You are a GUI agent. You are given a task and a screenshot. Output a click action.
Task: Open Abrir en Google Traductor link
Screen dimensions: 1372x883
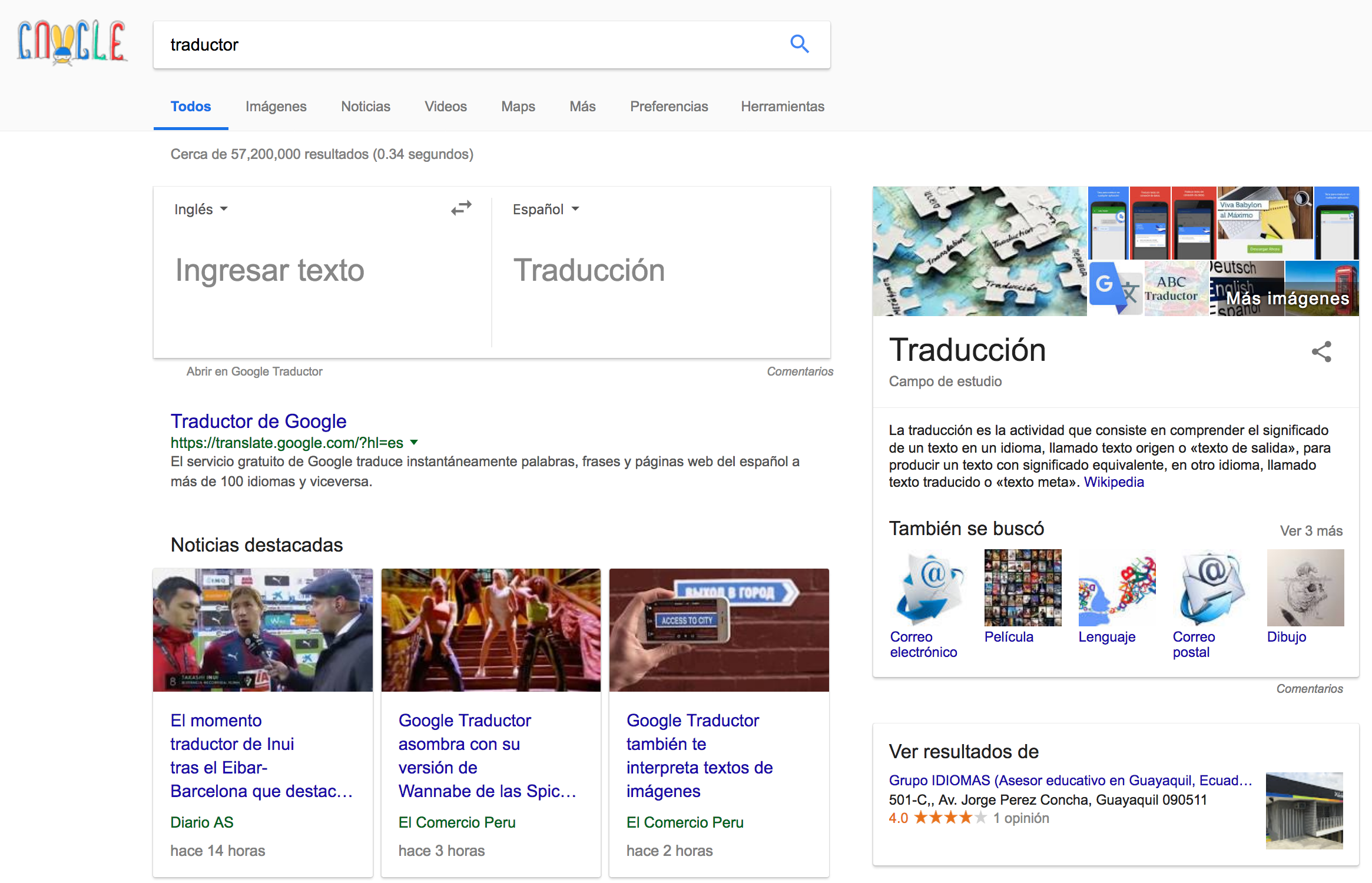pyautogui.click(x=254, y=371)
